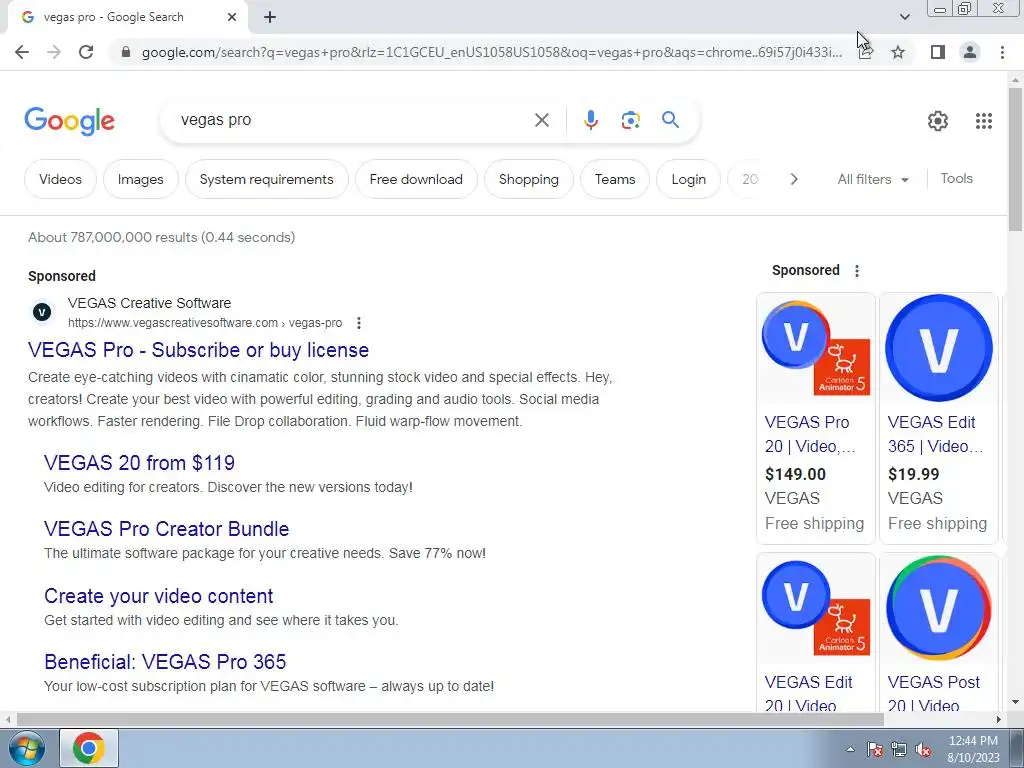This screenshot has width=1024, height=768.
Task: Click the forward navigation arrow
Action: [x=54, y=52]
